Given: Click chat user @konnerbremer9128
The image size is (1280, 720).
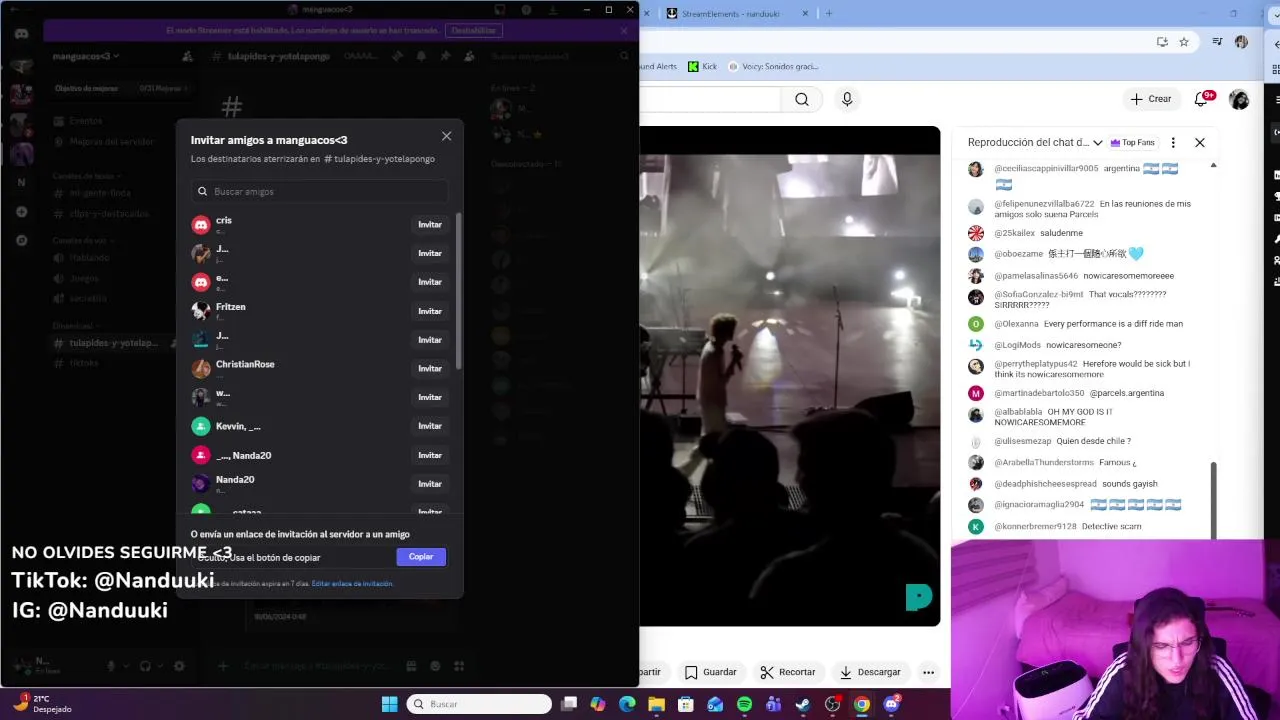Looking at the screenshot, I should tap(1035, 526).
